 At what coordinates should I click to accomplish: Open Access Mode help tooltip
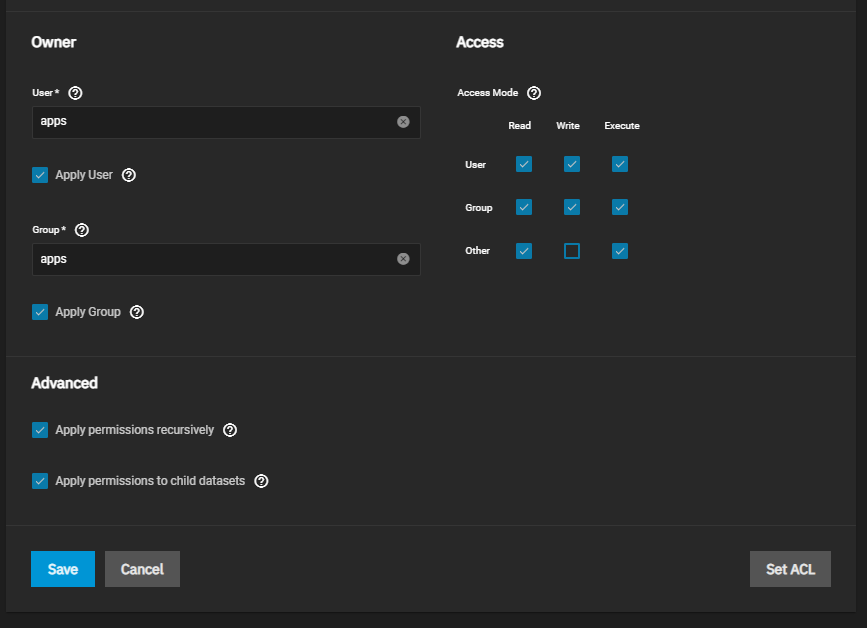click(534, 93)
